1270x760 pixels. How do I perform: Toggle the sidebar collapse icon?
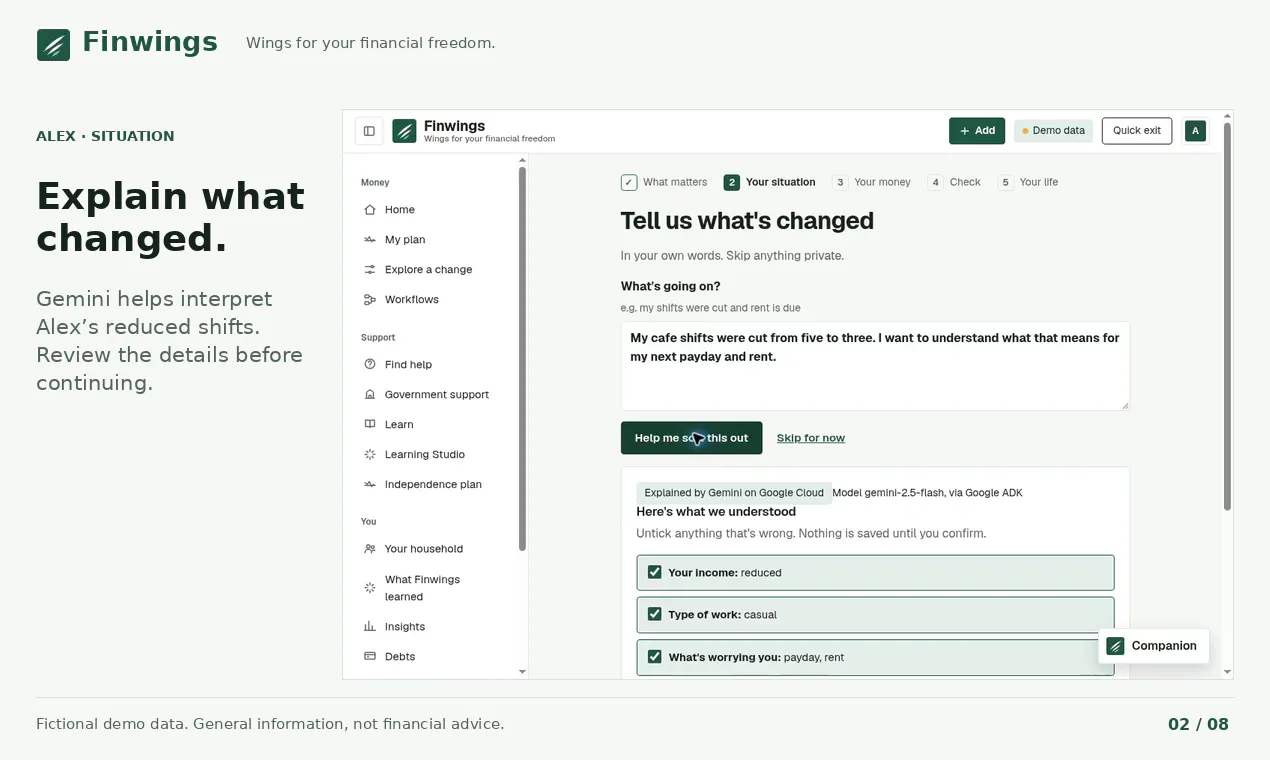(369, 131)
